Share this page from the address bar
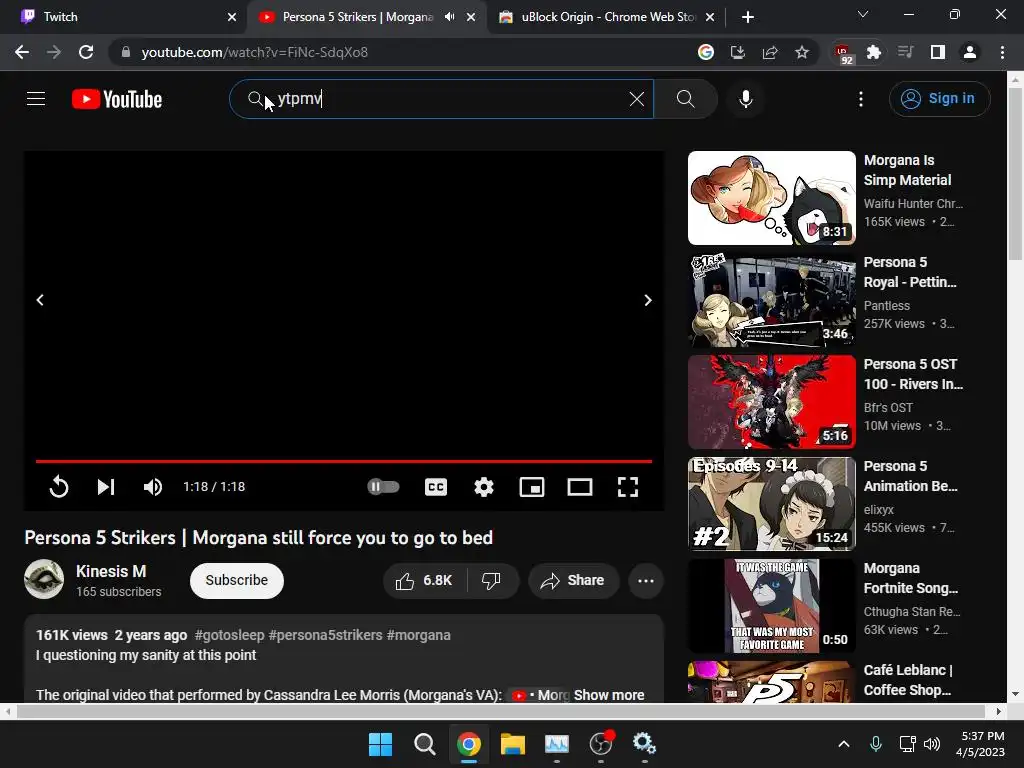 click(x=770, y=52)
